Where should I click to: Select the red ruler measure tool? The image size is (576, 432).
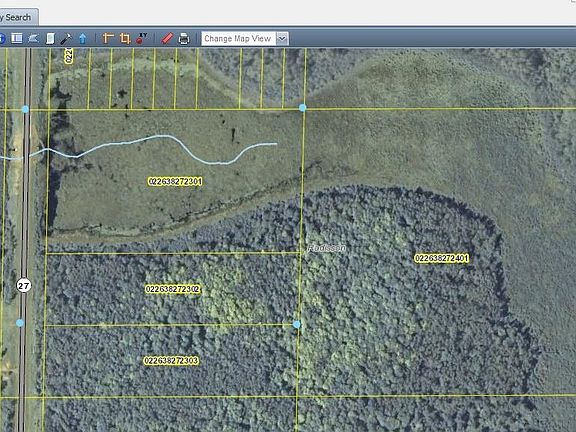pyautogui.click(x=167, y=38)
